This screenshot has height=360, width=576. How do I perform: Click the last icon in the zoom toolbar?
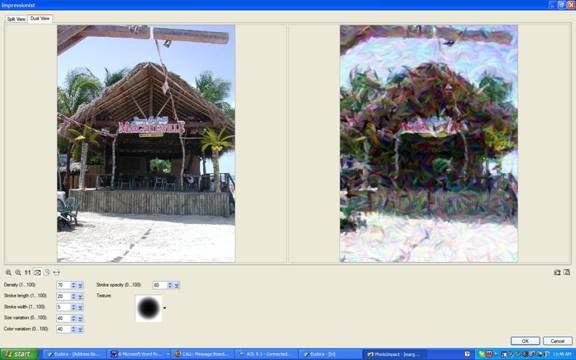[56, 273]
